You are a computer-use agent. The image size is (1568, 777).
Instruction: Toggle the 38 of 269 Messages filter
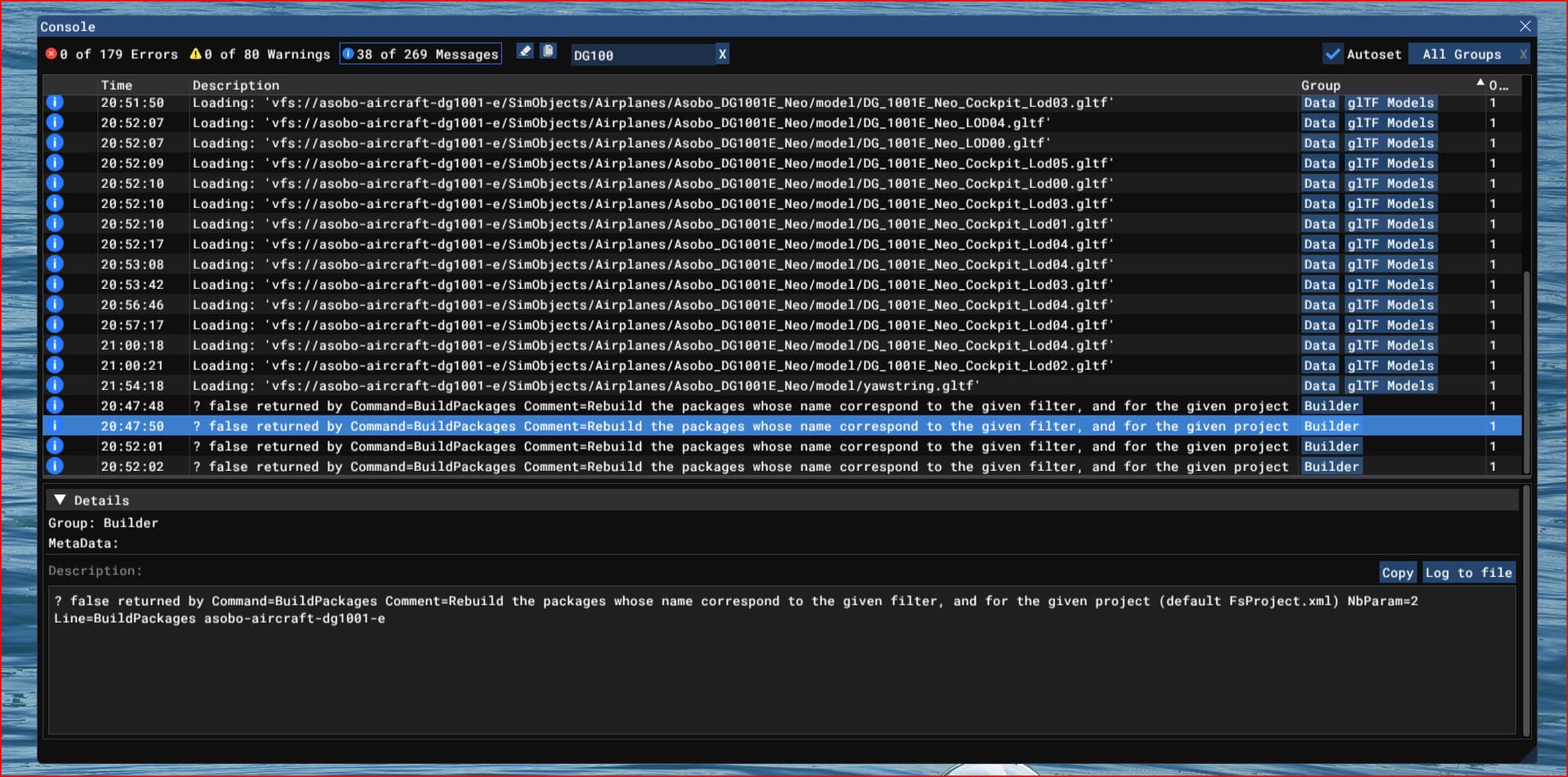tap(421, 55)
